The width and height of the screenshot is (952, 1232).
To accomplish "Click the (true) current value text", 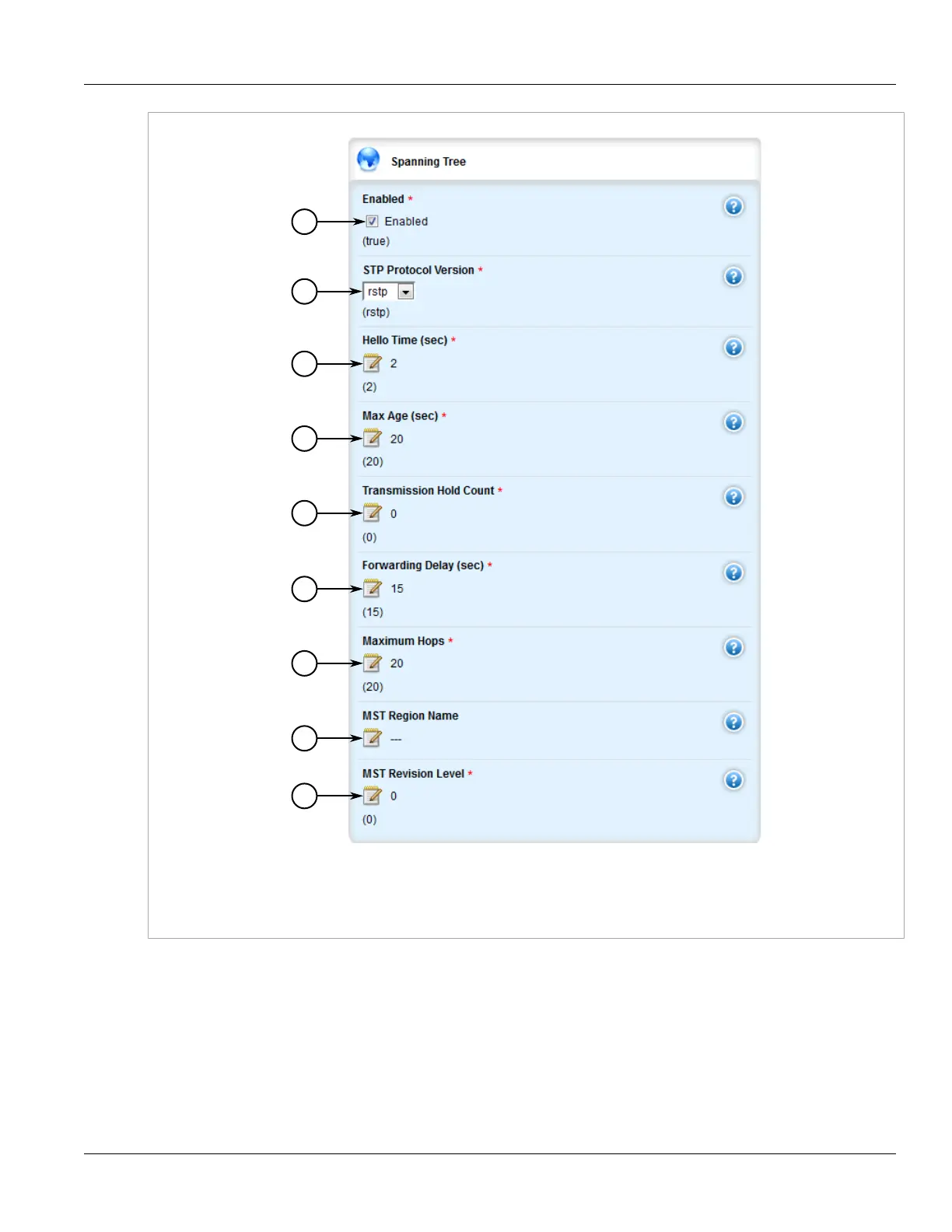I will [376, 241].
